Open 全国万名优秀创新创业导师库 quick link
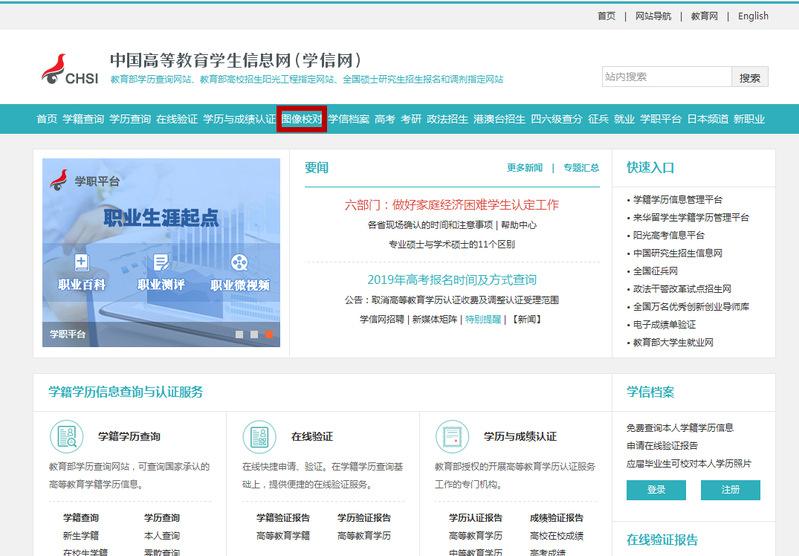 (690, 307)
